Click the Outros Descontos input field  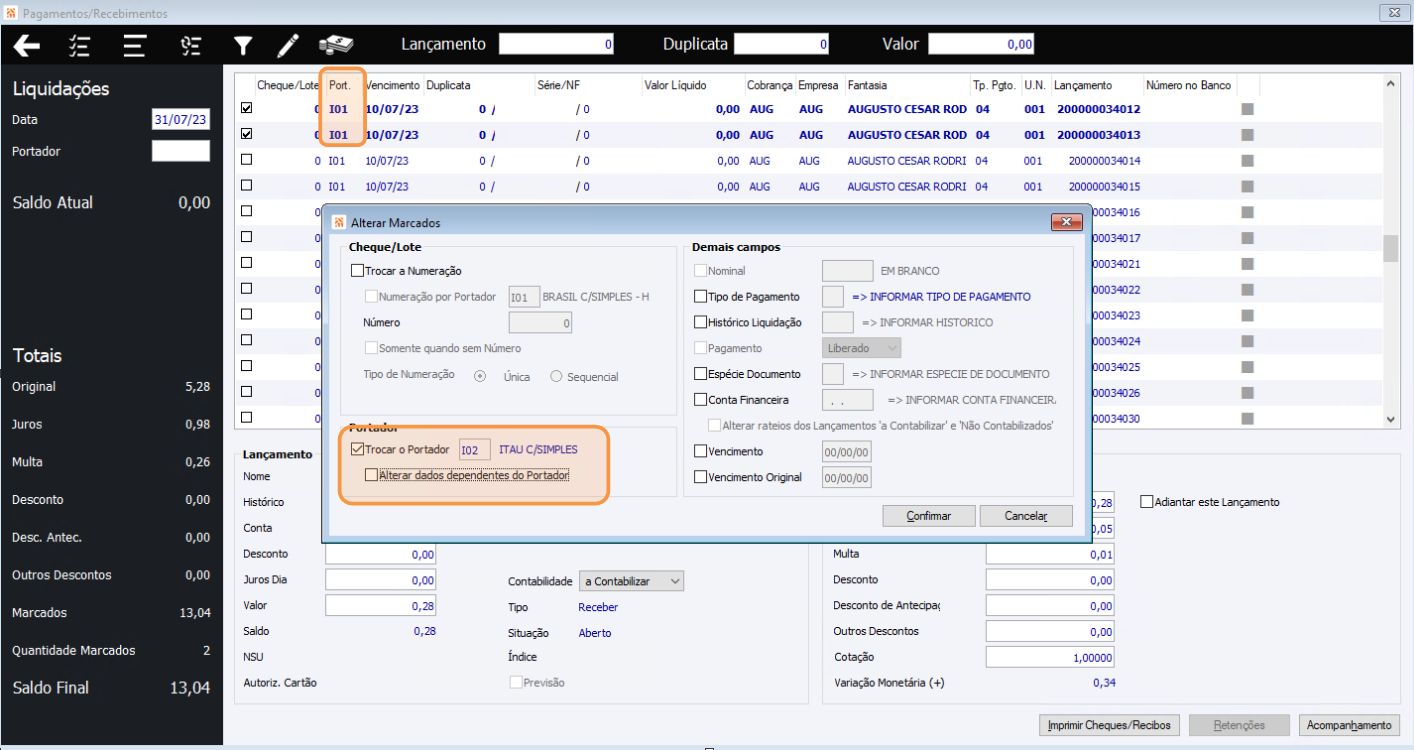click(1050, 631)
